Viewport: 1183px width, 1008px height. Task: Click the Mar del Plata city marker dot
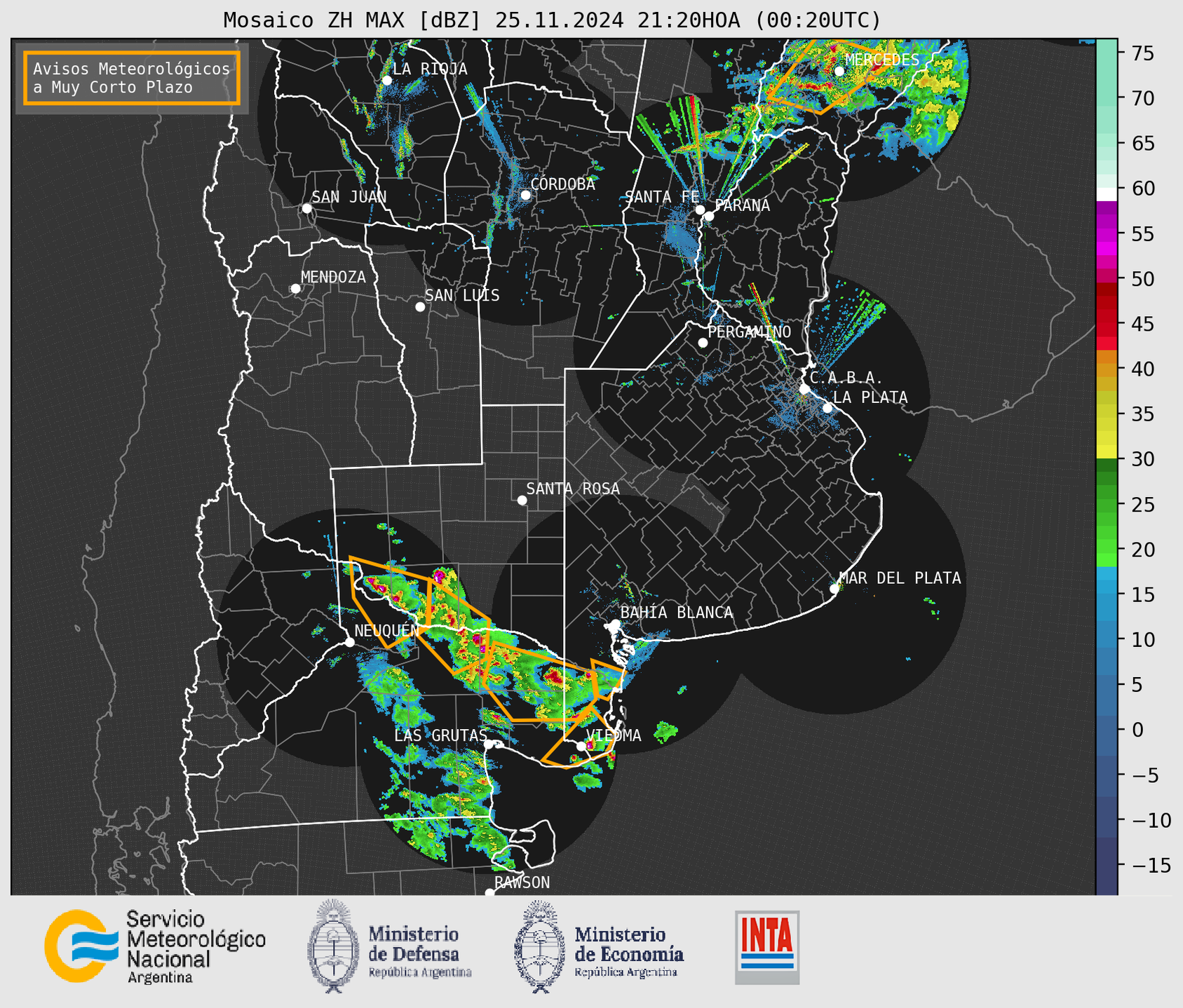(x=834, y=589)
